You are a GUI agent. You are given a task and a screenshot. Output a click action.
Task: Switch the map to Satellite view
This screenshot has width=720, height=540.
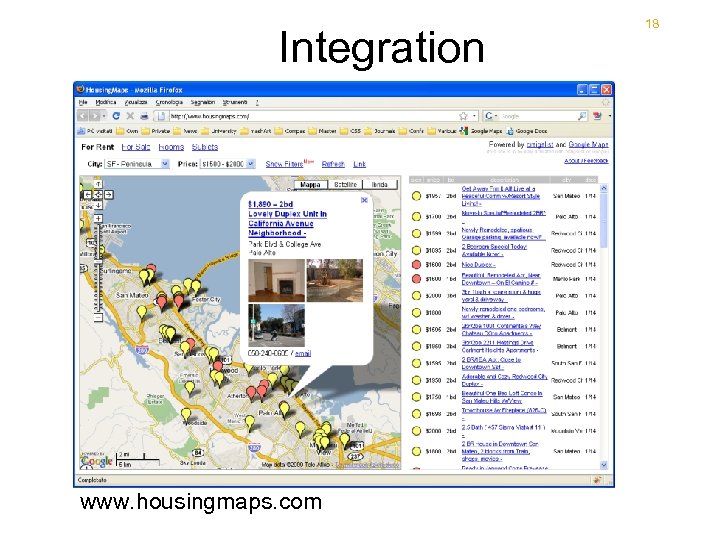(x=345, y=185)
